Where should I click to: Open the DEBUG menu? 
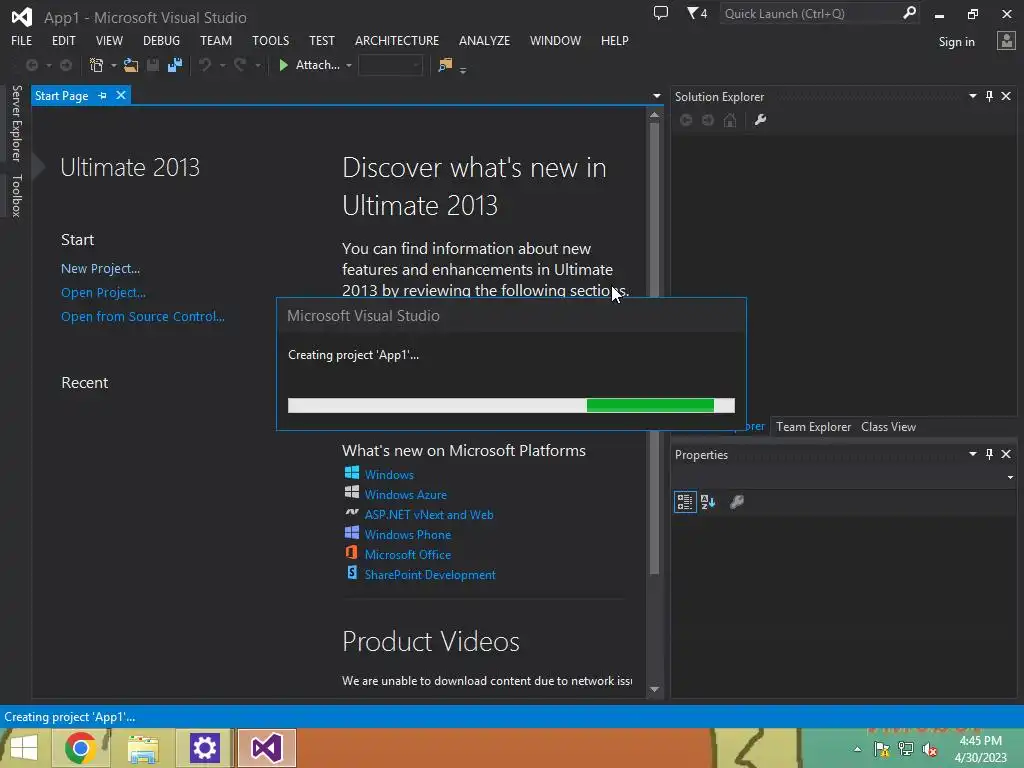click(161, 40)
